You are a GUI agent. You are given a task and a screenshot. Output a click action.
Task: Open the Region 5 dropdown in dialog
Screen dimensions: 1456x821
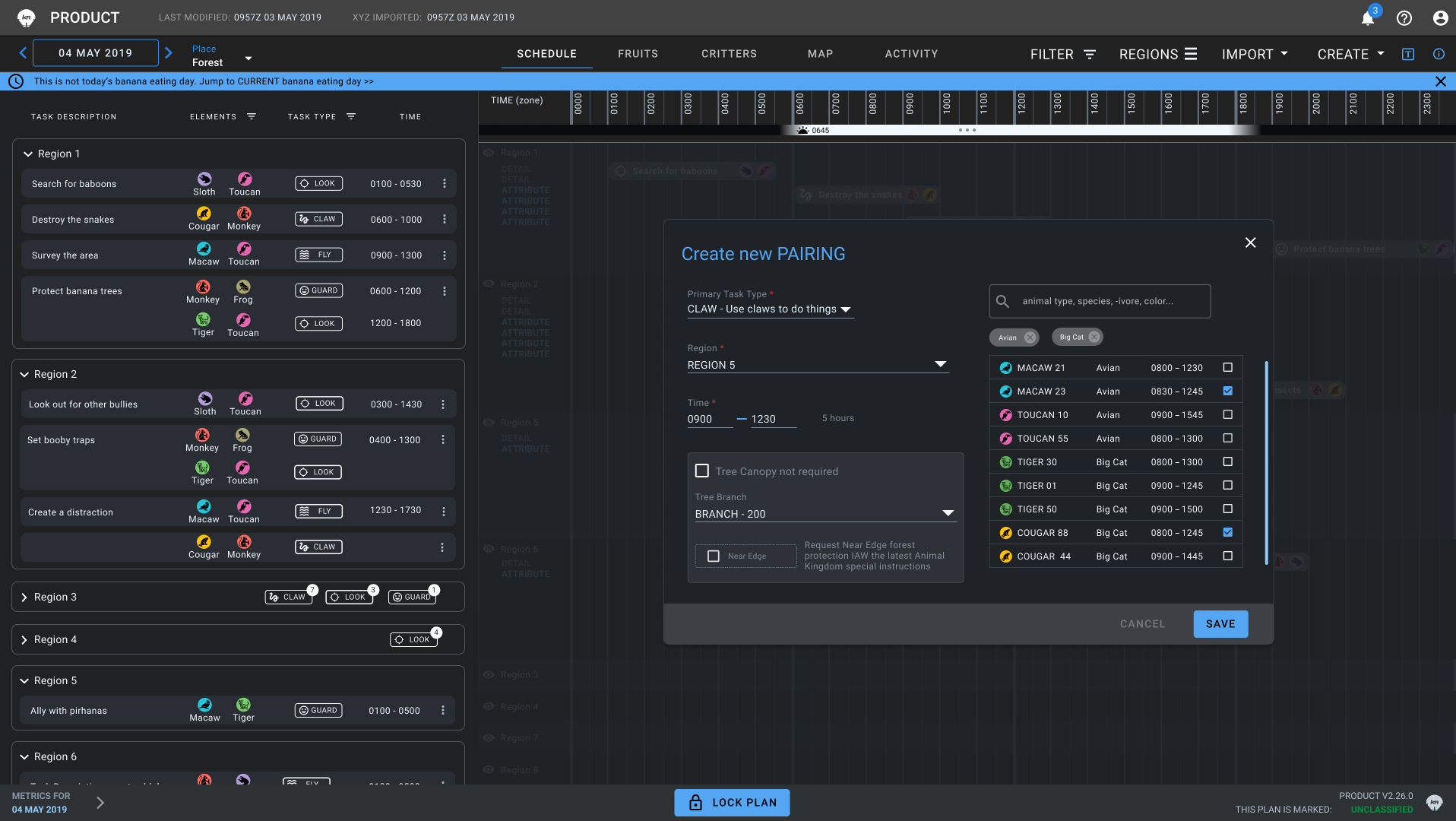[818, 365]
